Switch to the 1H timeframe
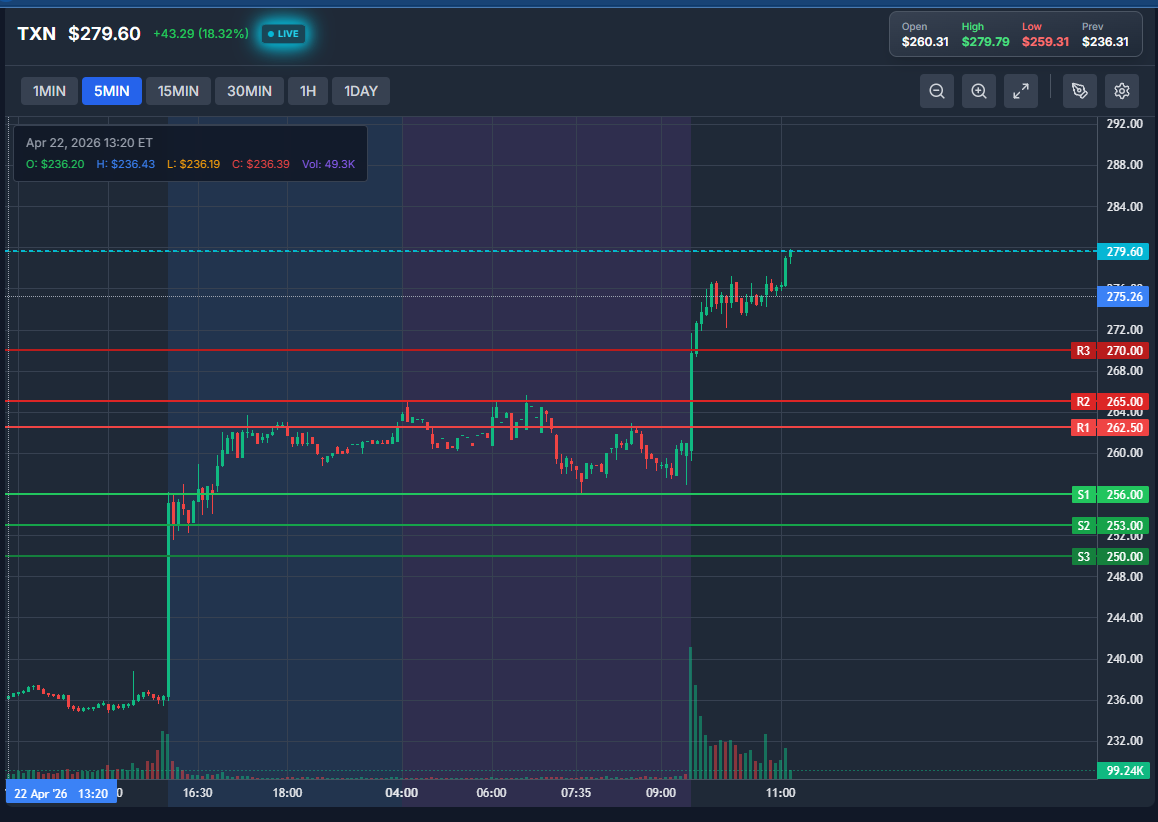1158x822 pixels. 308,91
